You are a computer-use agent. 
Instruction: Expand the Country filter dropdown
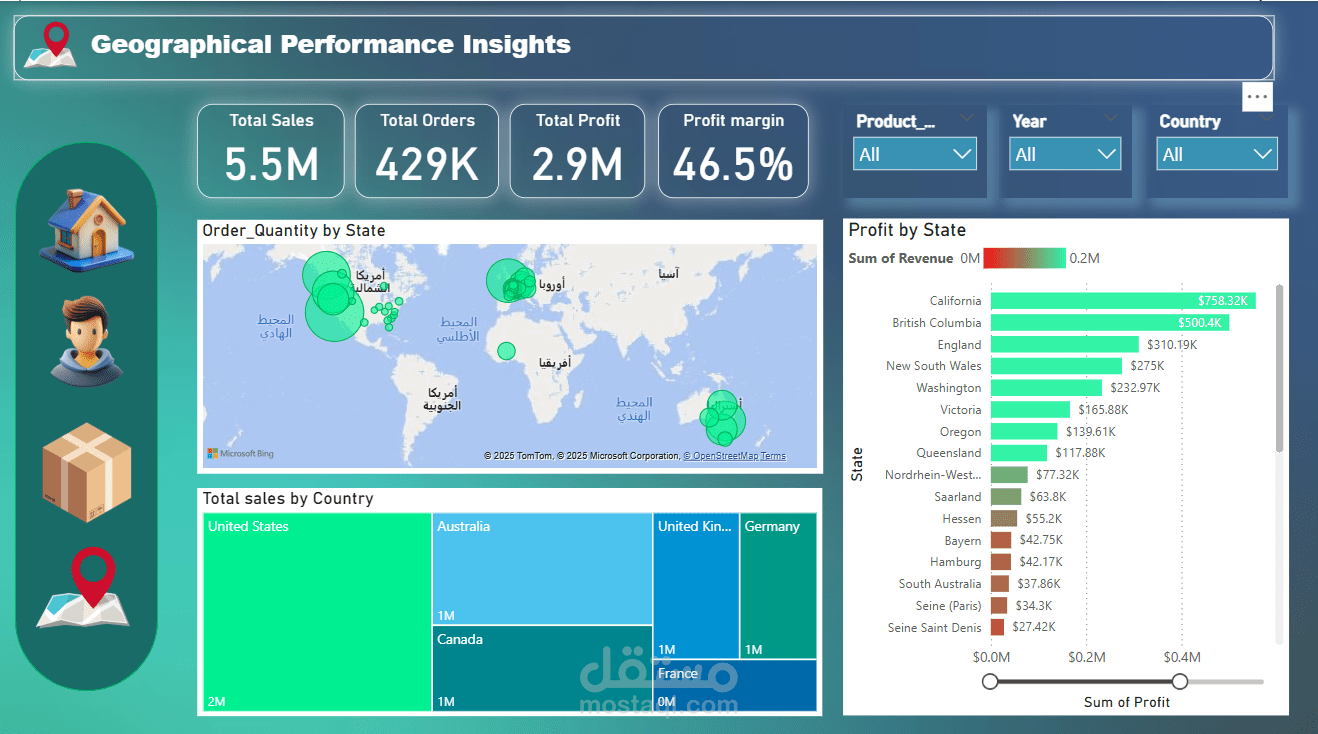[1217, 154]
